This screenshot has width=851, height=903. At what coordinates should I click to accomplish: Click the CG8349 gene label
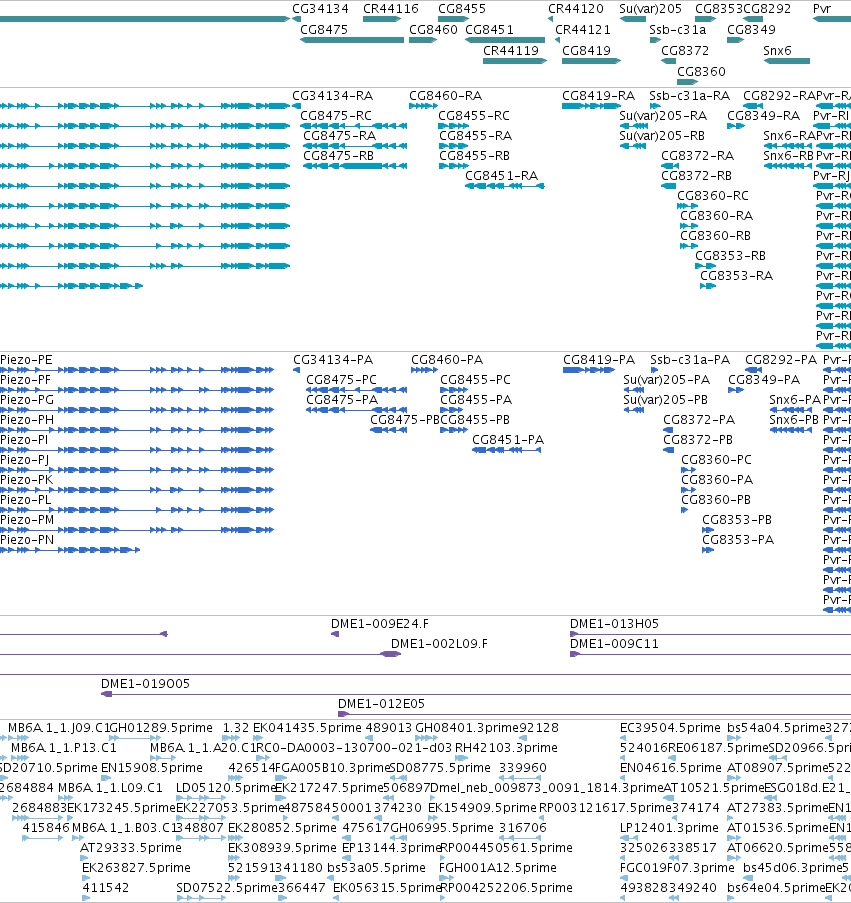pyautogui.click(x=751, y=29)
